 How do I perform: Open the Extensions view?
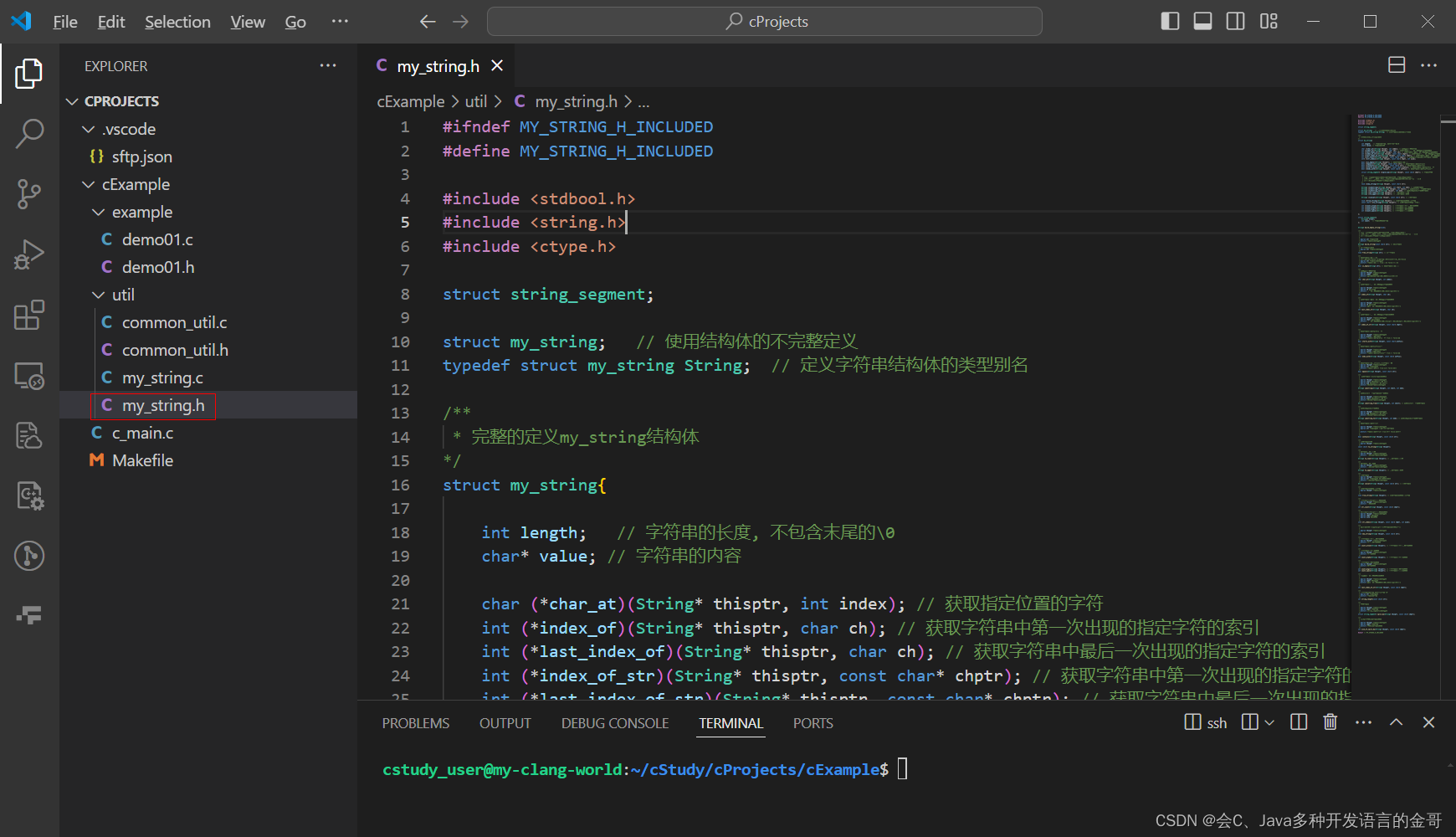tap(29, 315)
